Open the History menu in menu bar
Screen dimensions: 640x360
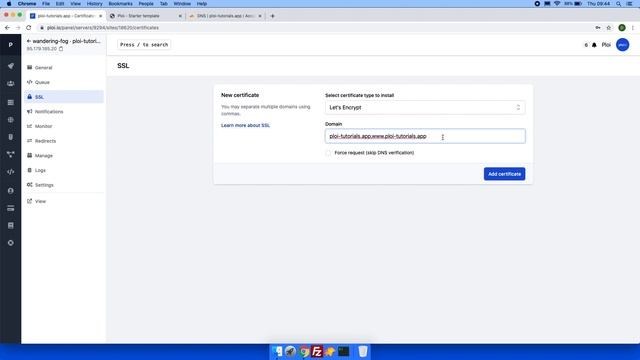coord(94,4)
